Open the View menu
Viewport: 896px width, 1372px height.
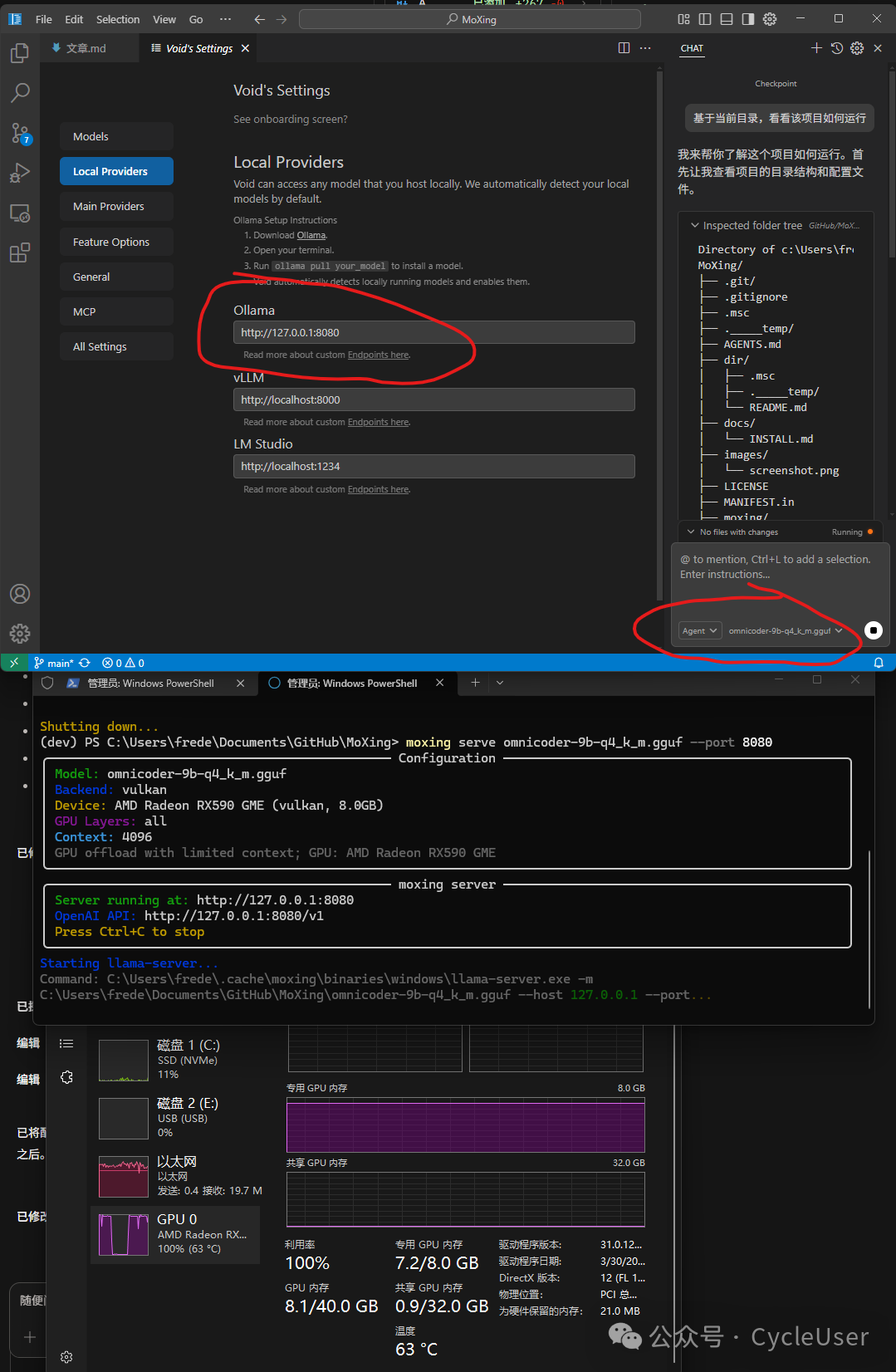(164, 19)
